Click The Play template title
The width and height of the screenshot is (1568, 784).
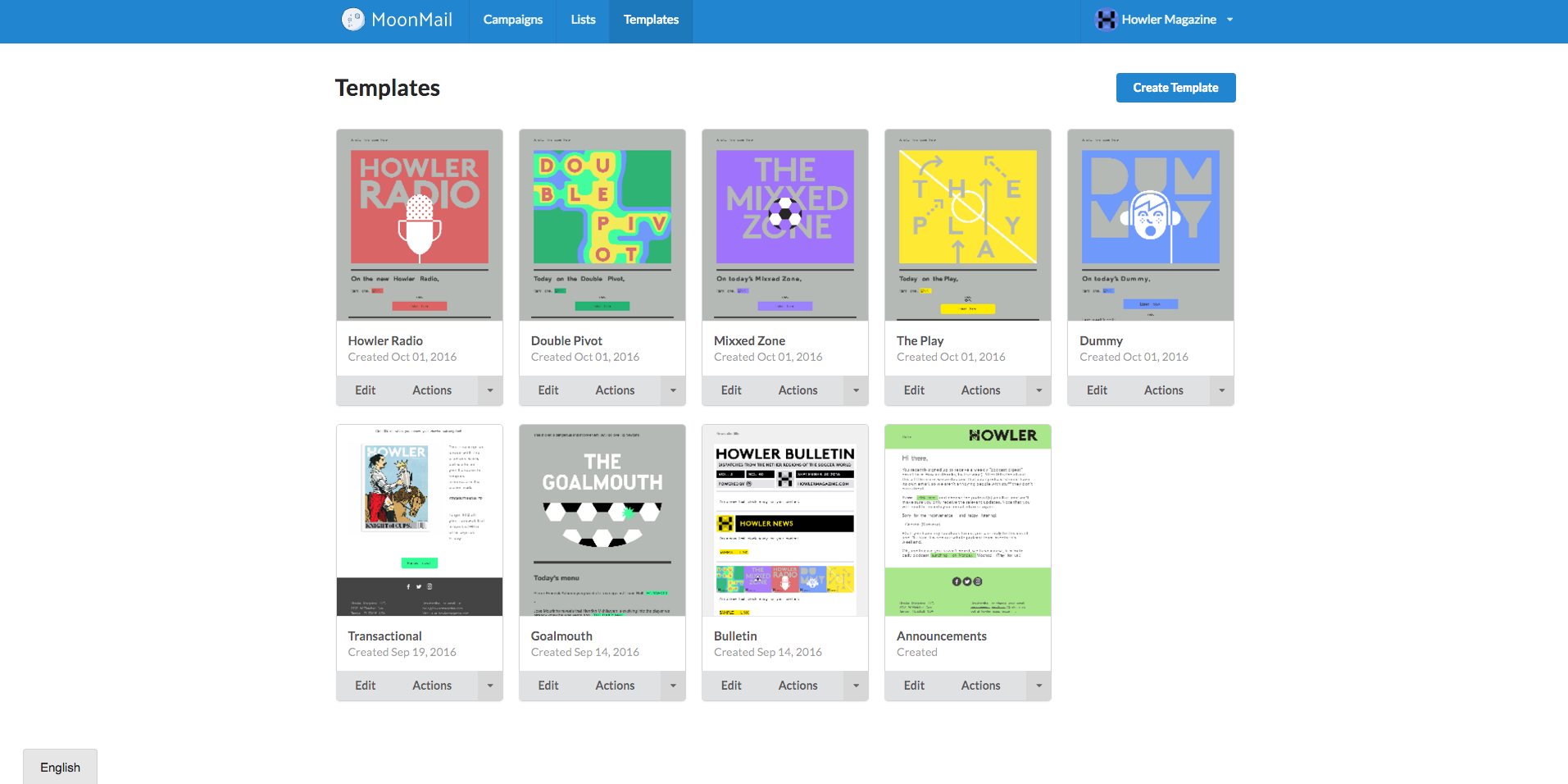(x=920, y=340)
